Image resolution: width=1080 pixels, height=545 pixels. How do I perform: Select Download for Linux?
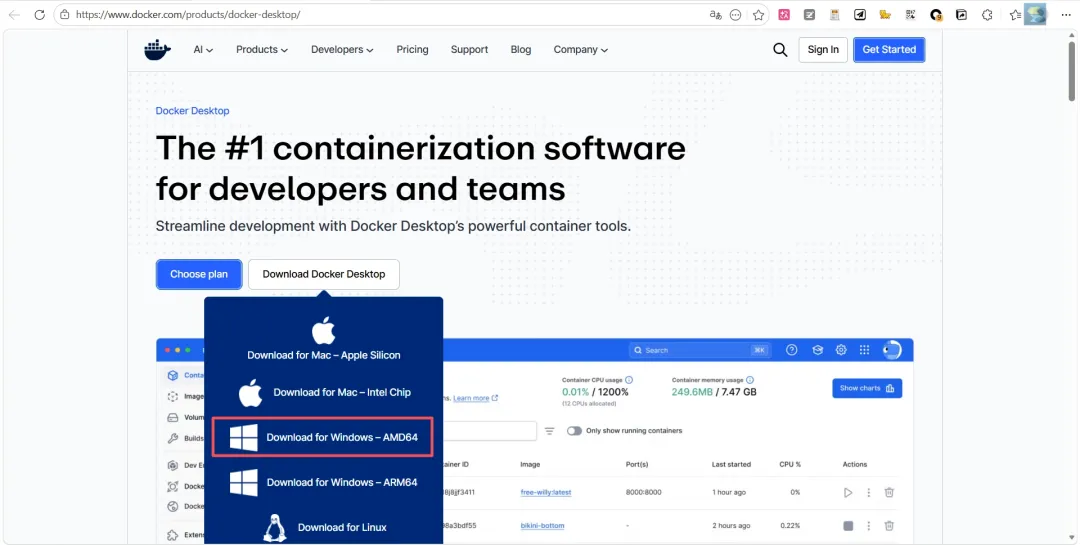point(324,527)
